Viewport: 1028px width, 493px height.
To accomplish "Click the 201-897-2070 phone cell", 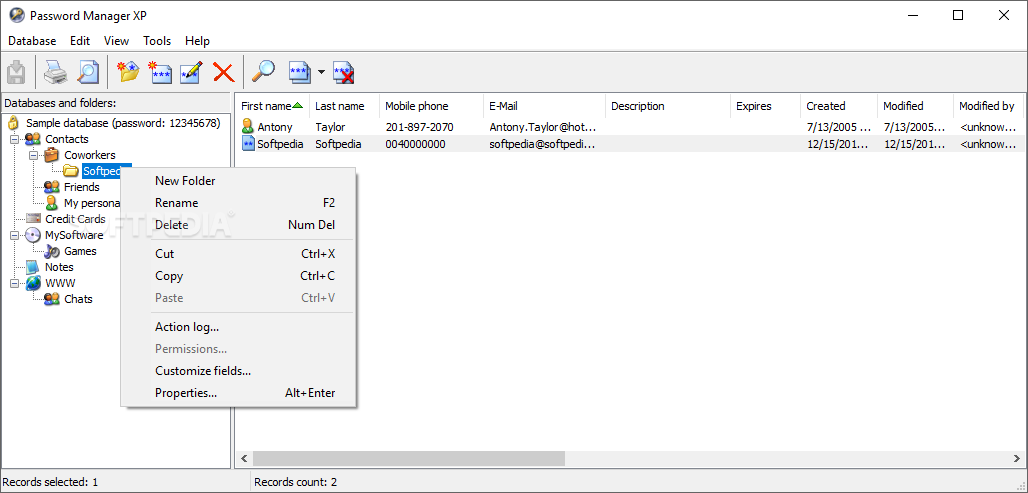I will coord(420,127).
